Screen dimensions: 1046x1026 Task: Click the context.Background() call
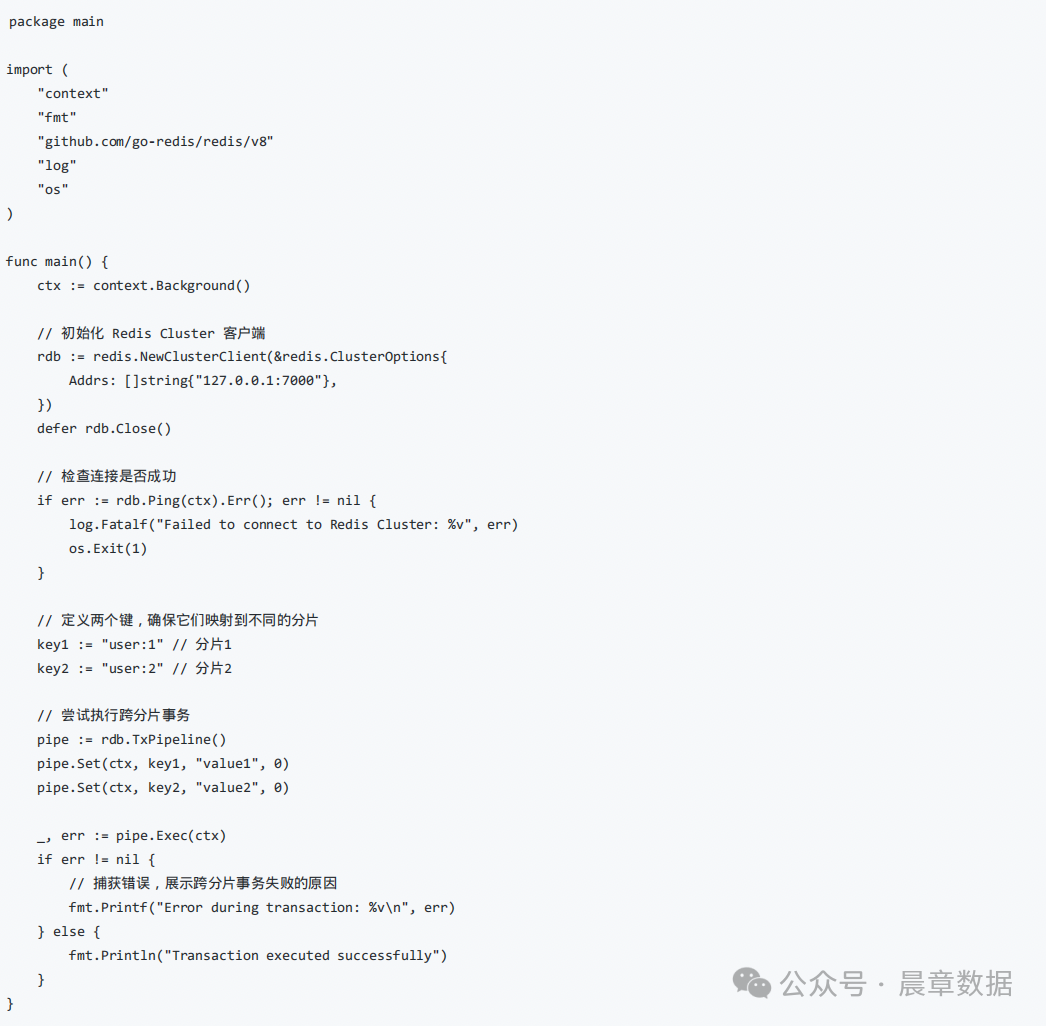[172, 285]
